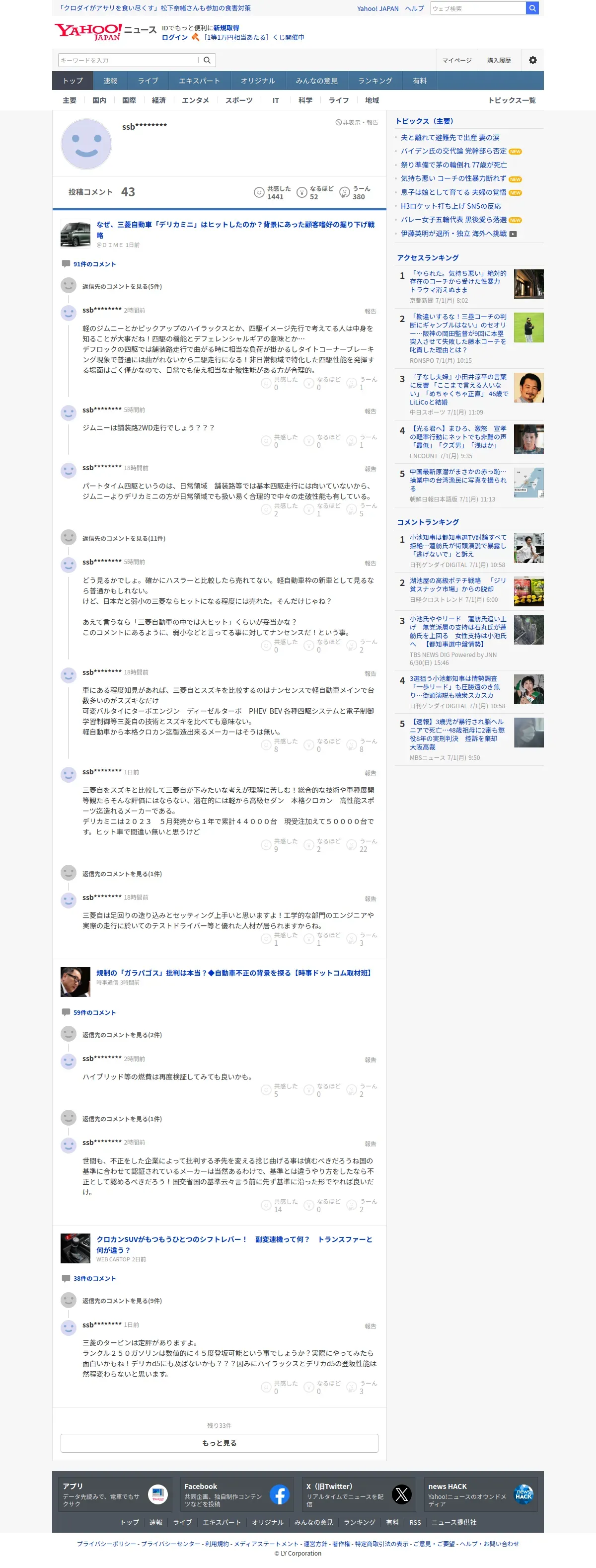The width and height of the screenshot is (596, 1568).
Task: Select the ランキング tab in navigation bar
Action: click(374, 81)
